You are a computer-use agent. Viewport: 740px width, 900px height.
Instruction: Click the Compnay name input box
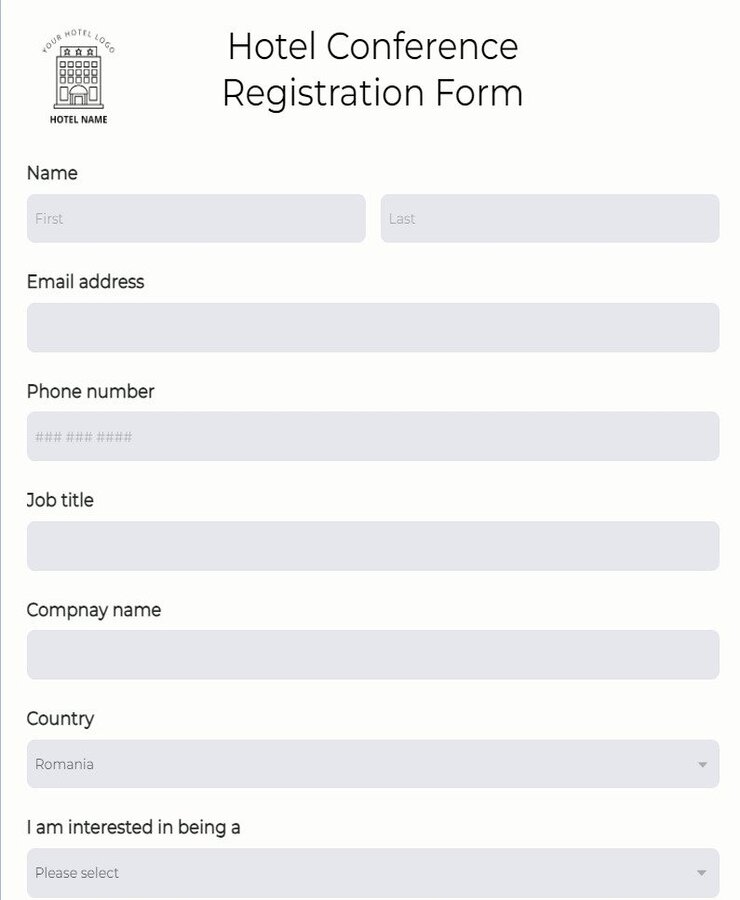[370, 655]
